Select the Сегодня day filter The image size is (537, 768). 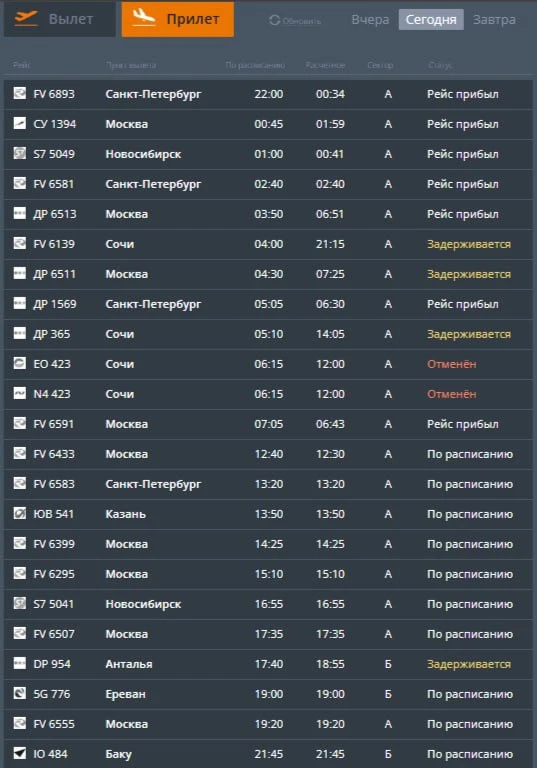(x=431, y=20)
